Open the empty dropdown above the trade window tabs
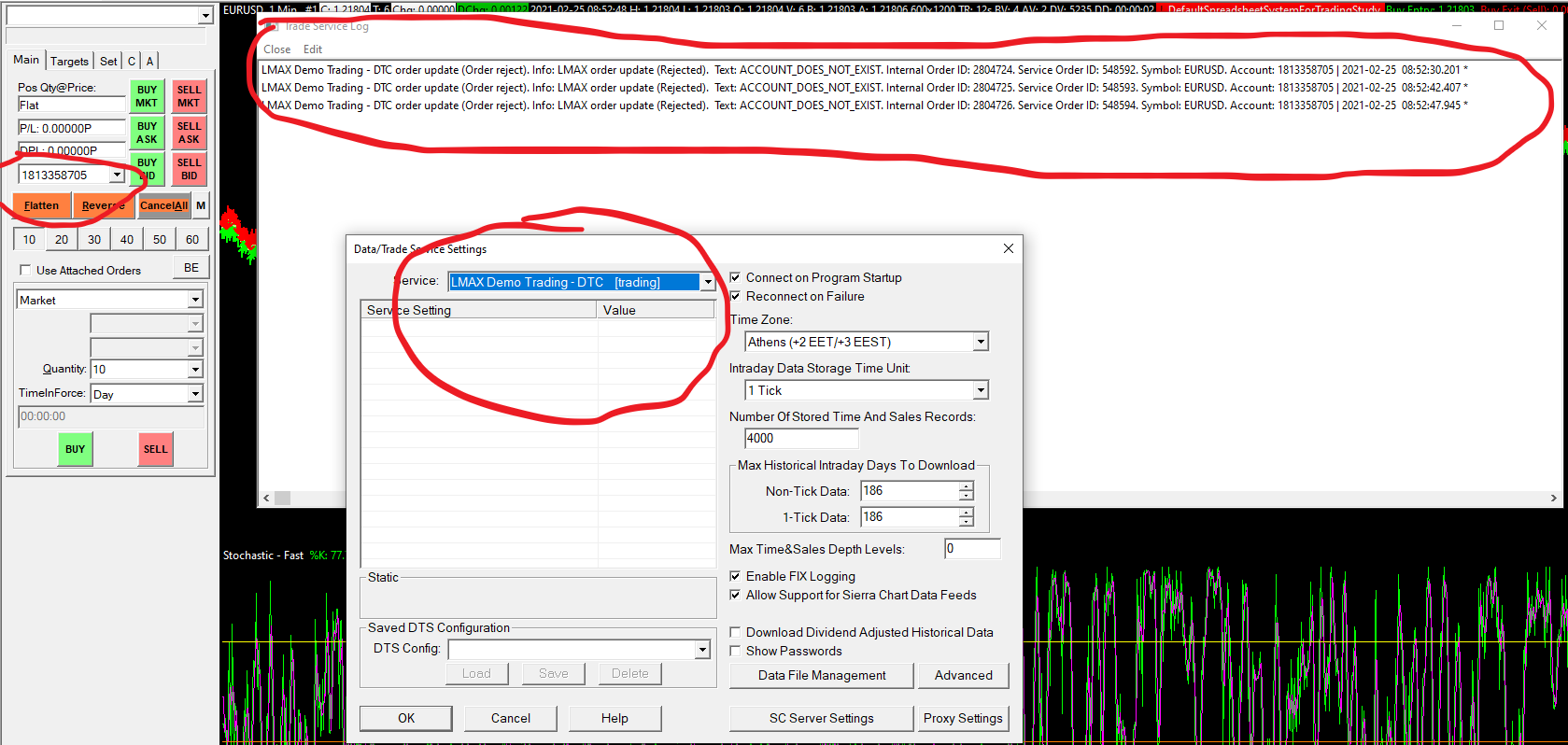The image size is (1568, 745). 205,15
